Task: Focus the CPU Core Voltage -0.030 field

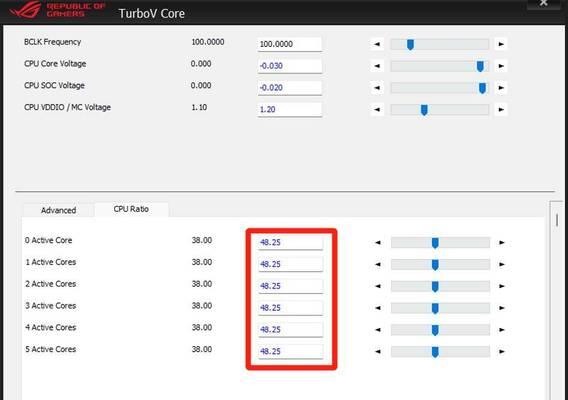Action: point(289,66)
